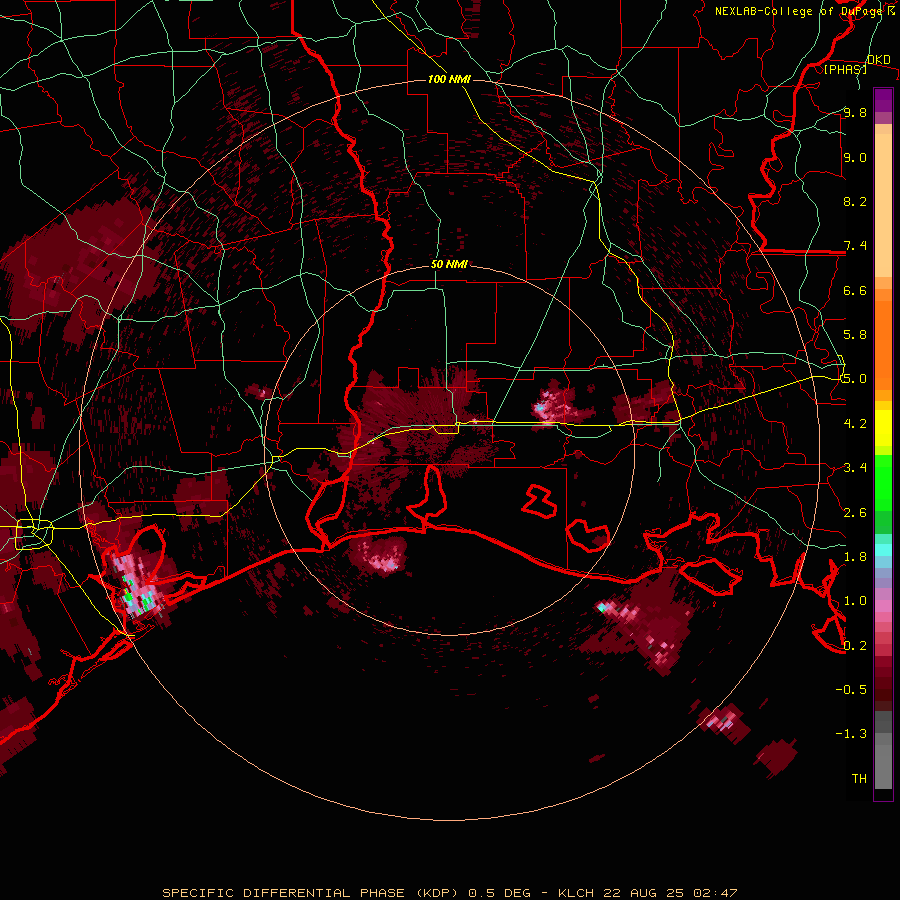Click the 9.8 value on the color scale

[x=855, y=112]
